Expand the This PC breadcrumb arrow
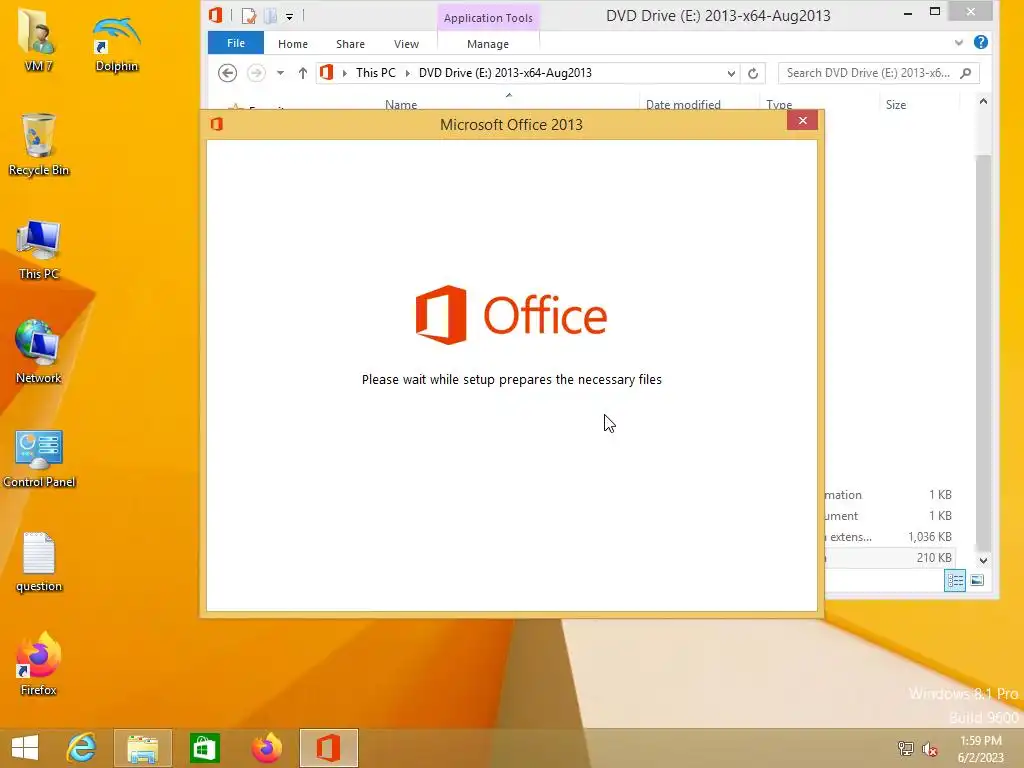Image resolution: width=1024 pixels, height=768 pixels. 408,73
